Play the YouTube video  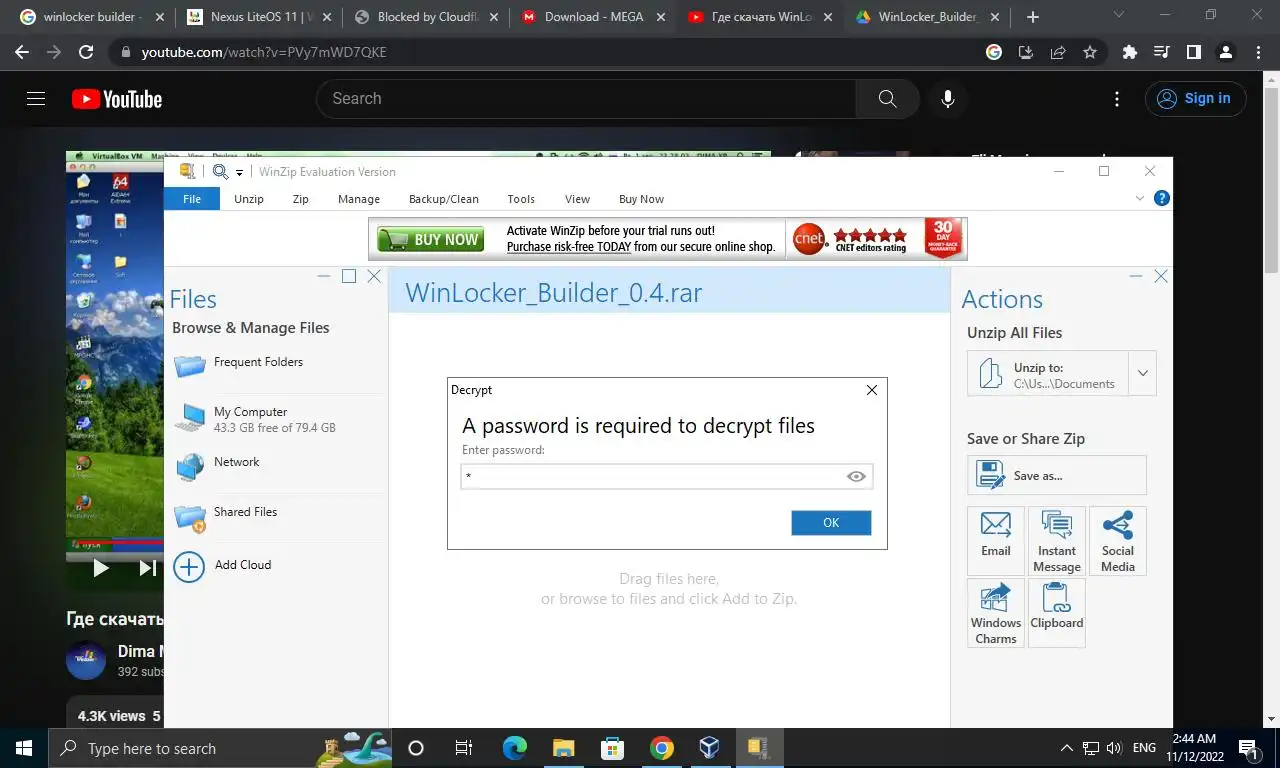[101, 568]
